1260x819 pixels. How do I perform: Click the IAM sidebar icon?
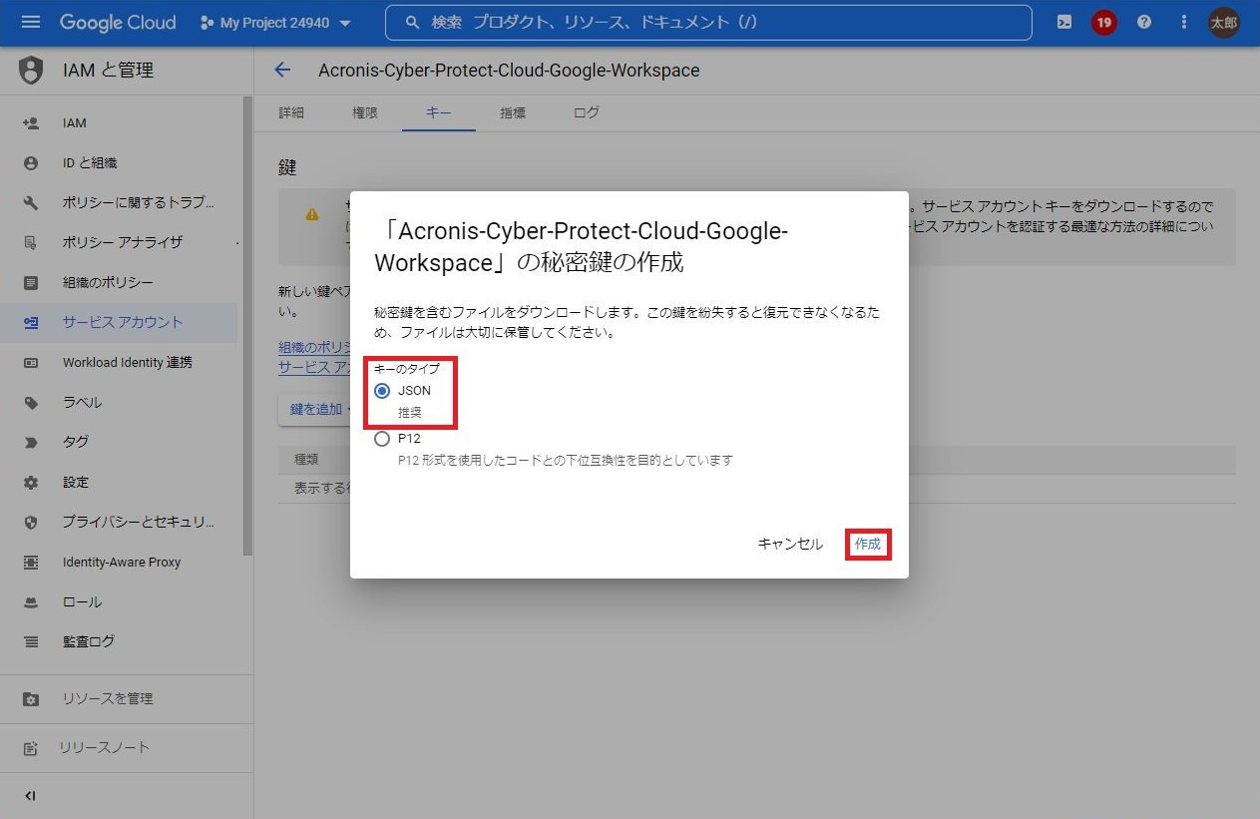[x=31, y=123]
